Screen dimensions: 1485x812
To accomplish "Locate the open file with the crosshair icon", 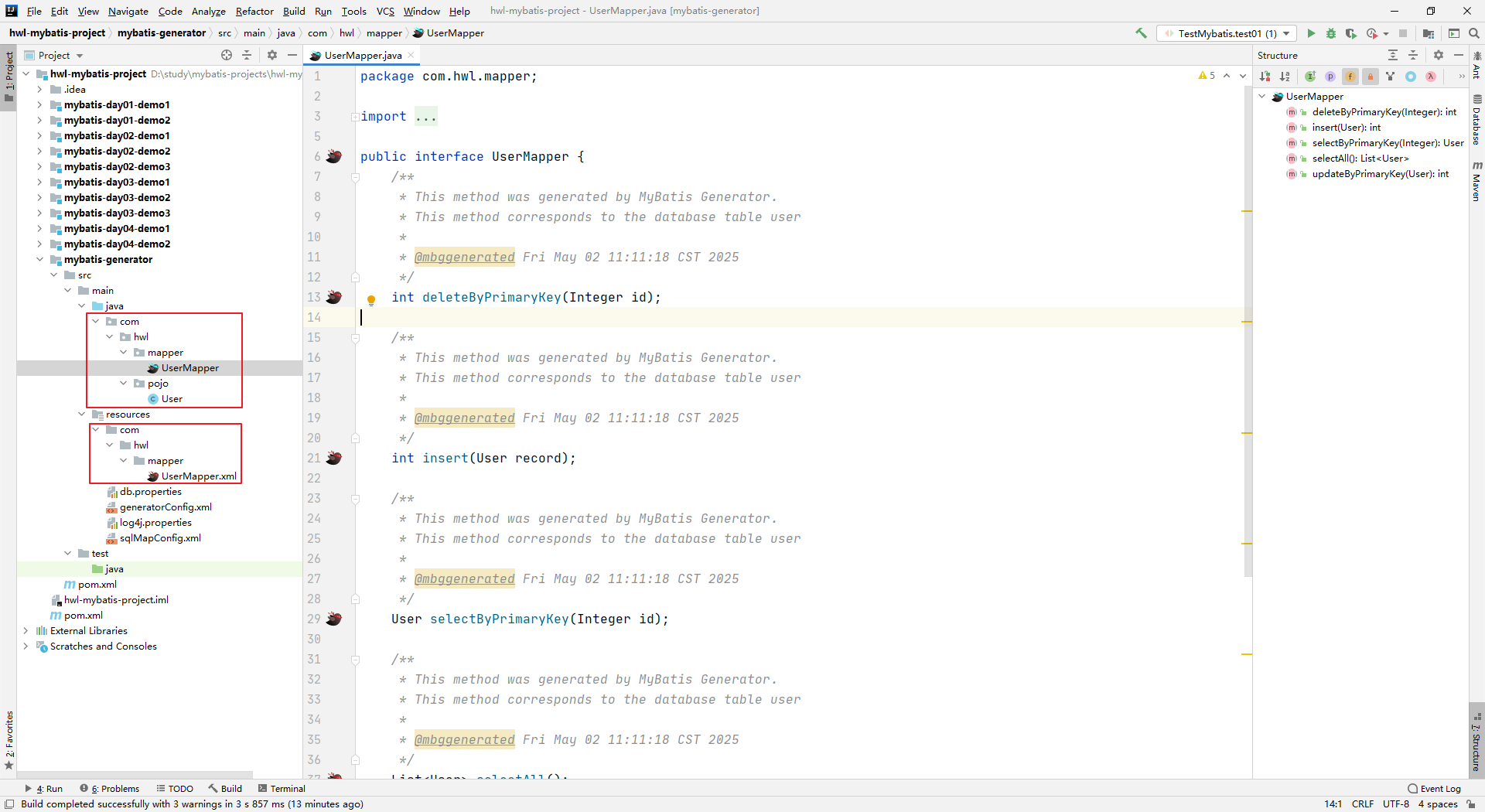I will point(227,55).
